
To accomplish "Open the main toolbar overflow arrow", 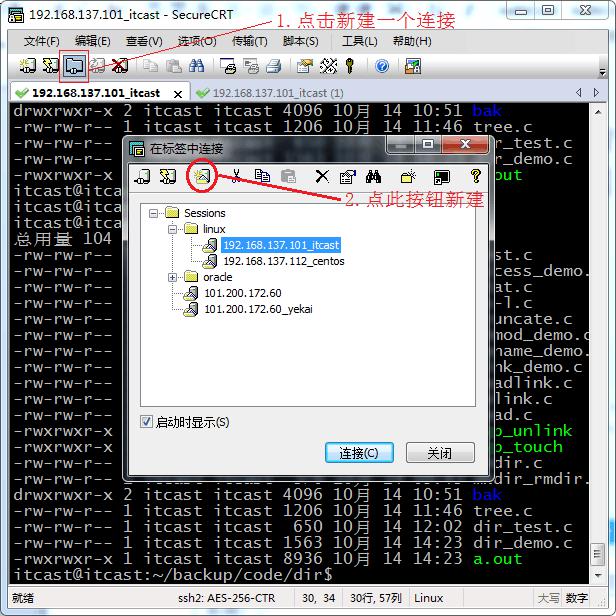I will coord(602,72).
